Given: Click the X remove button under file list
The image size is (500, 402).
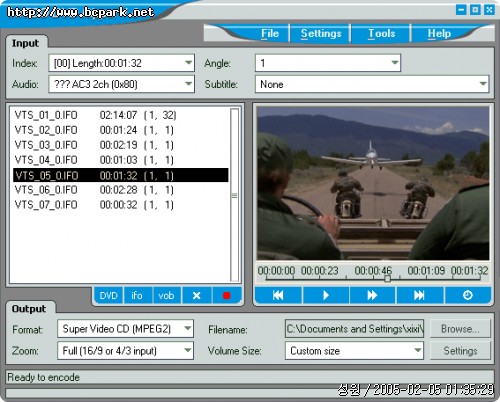Looking at the screenshot, I should pos(197,296).
